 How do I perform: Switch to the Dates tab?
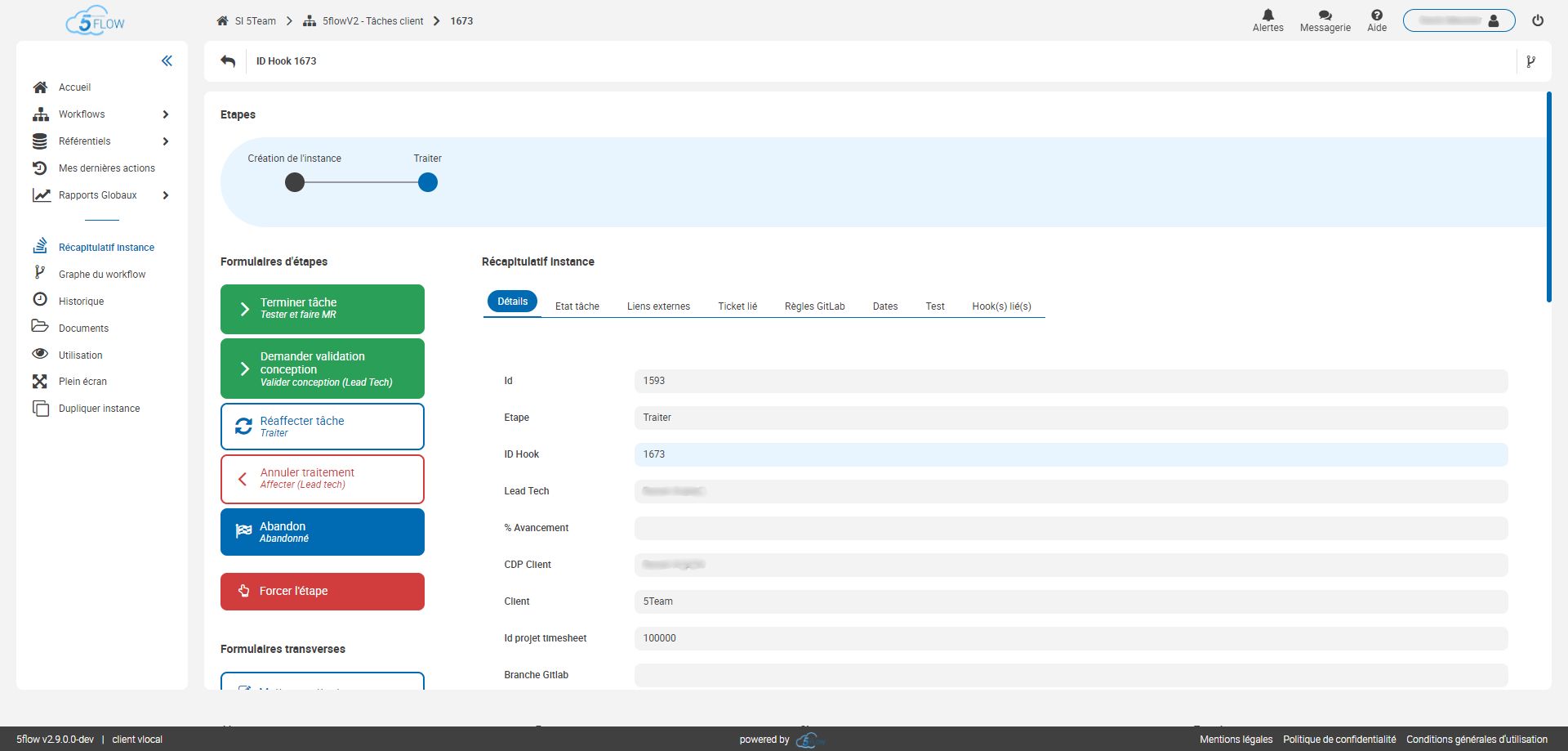click(885, 306)
